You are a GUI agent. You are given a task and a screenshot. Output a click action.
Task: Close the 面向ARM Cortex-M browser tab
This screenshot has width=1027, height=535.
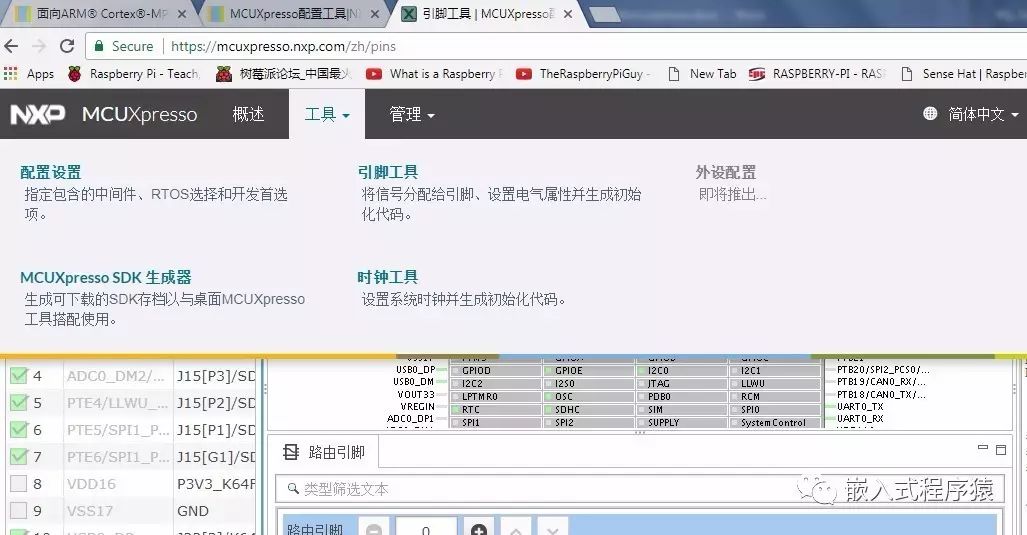tap(181, 14)
